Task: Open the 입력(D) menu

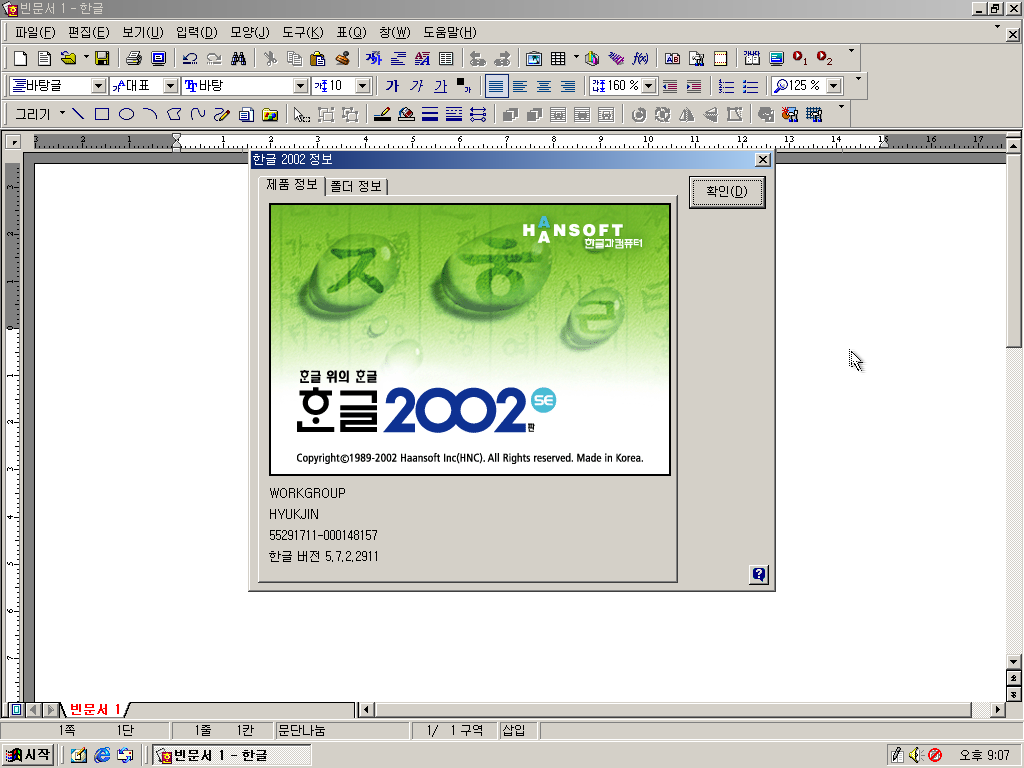Action: pyautogui.click(x=197, y=32)
